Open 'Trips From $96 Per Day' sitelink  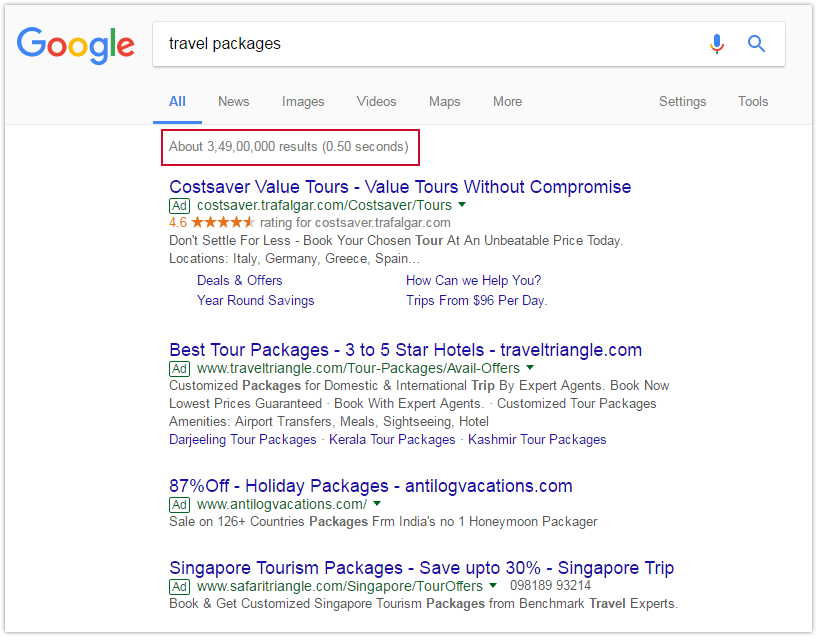[476, 301]
